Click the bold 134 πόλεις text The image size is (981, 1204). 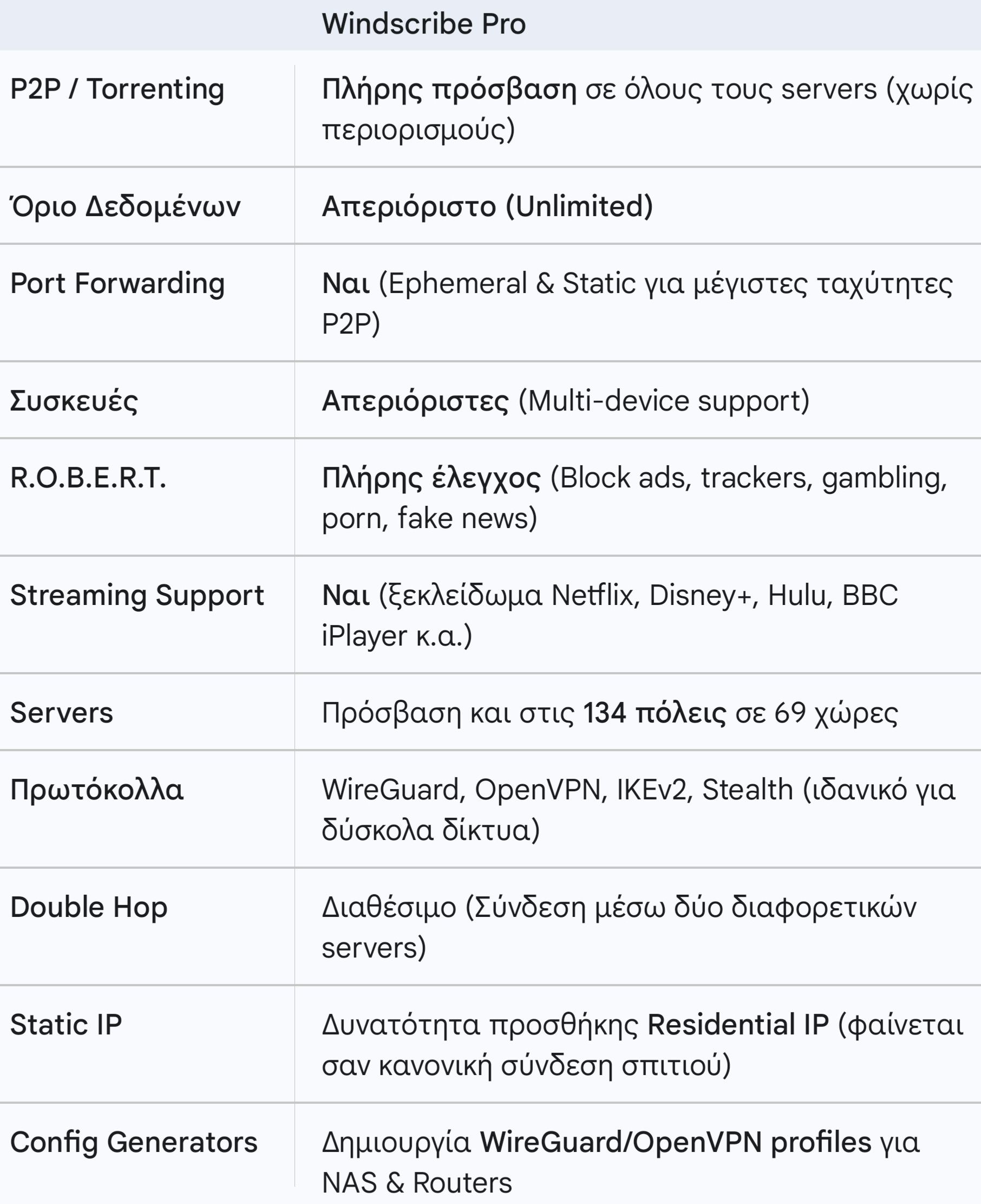(655, 713)
